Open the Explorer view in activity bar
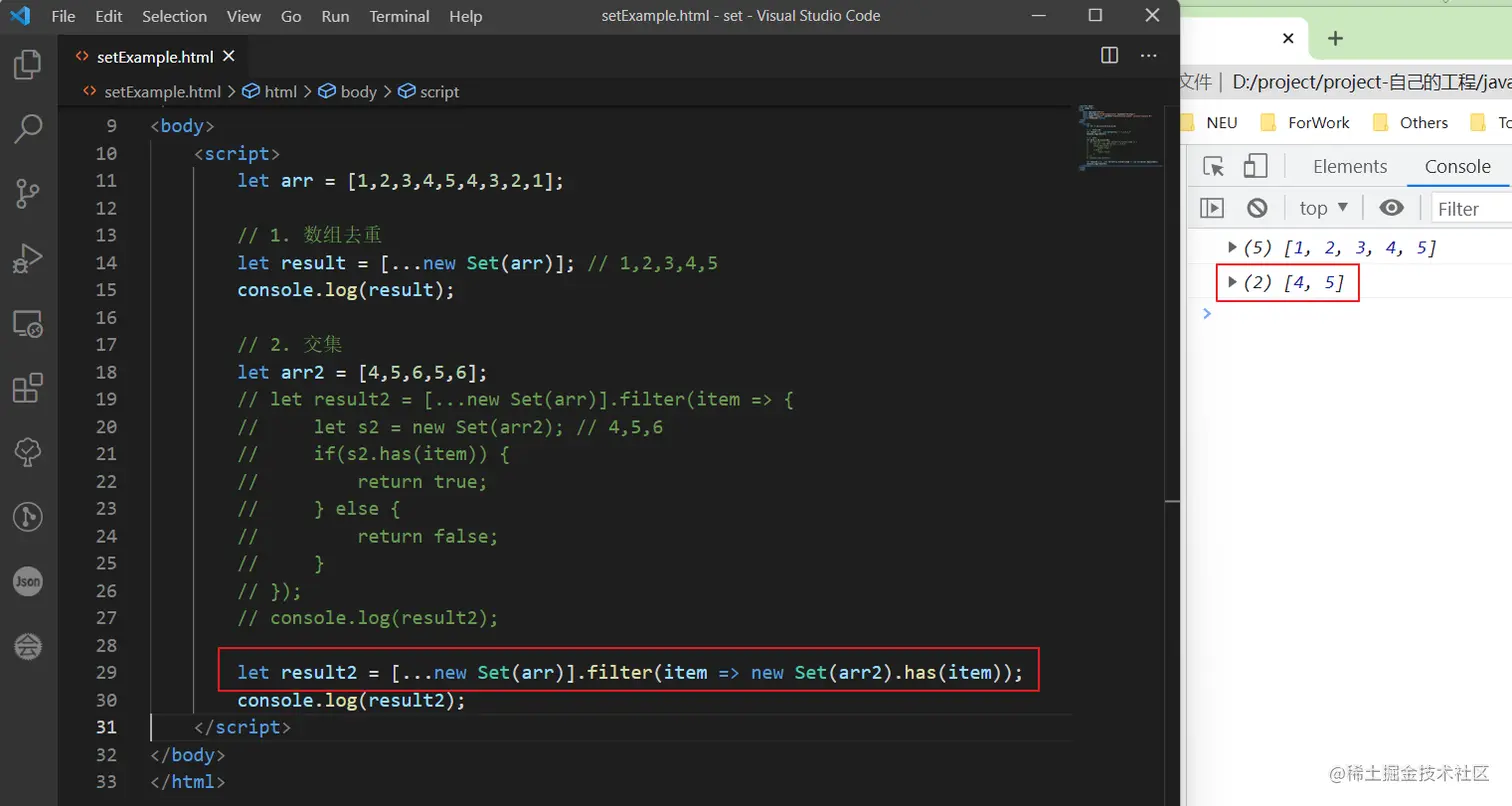The height and width of the screenshot is (806, 1512). tap(28, 65)
